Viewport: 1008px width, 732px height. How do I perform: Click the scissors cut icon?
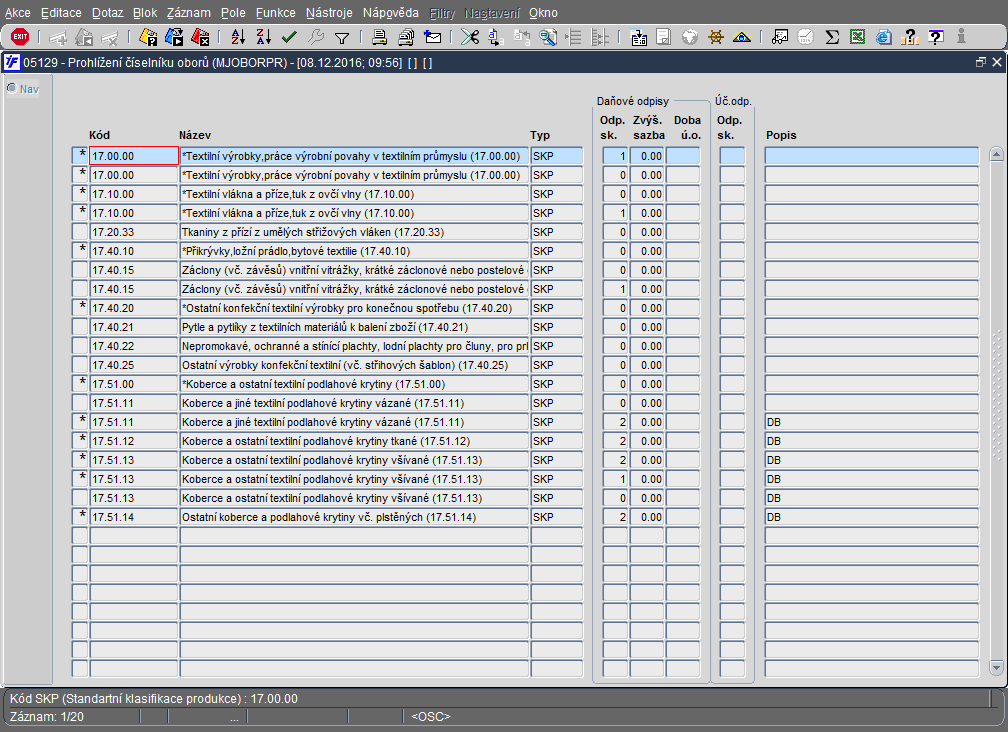click(469, 37)
